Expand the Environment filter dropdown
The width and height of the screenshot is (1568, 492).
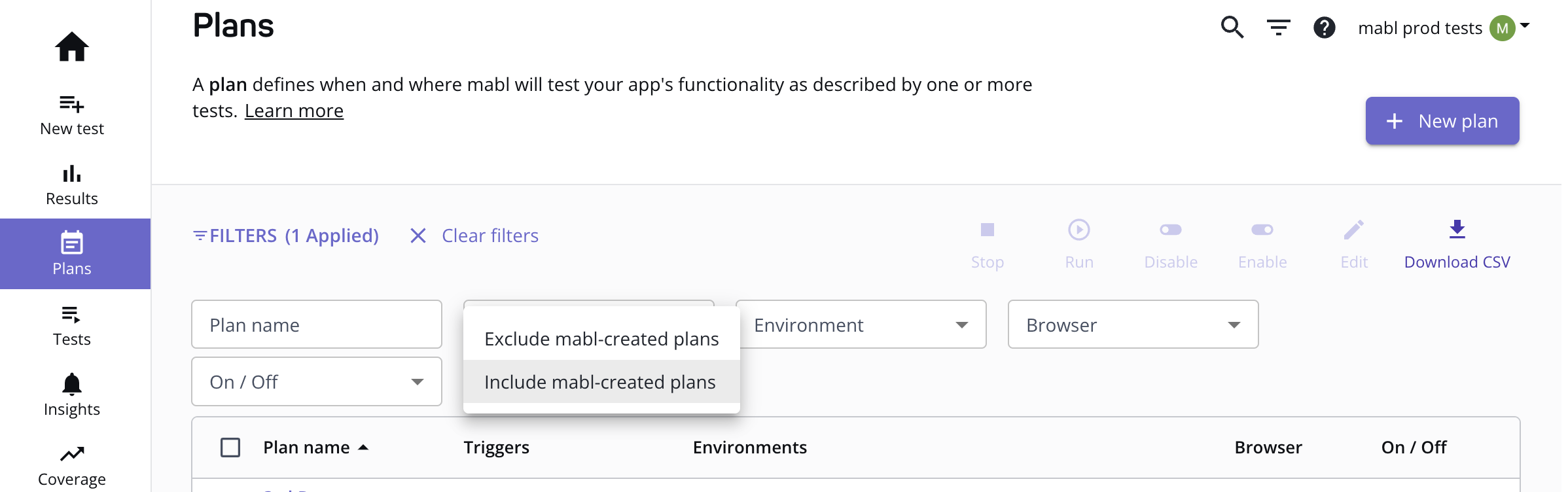point(861,325)
